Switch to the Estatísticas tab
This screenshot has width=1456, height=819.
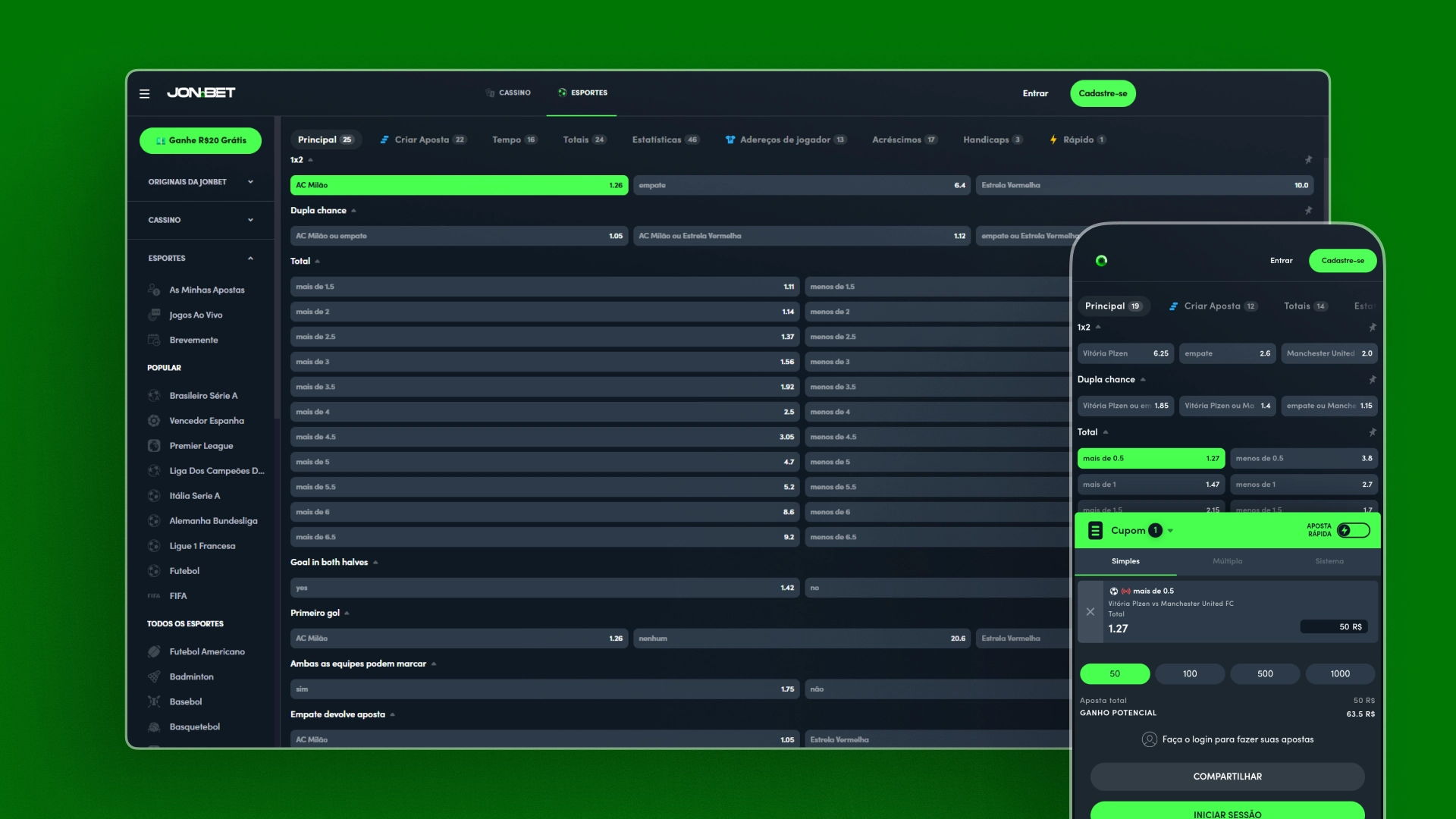click(x=665, y=140)
